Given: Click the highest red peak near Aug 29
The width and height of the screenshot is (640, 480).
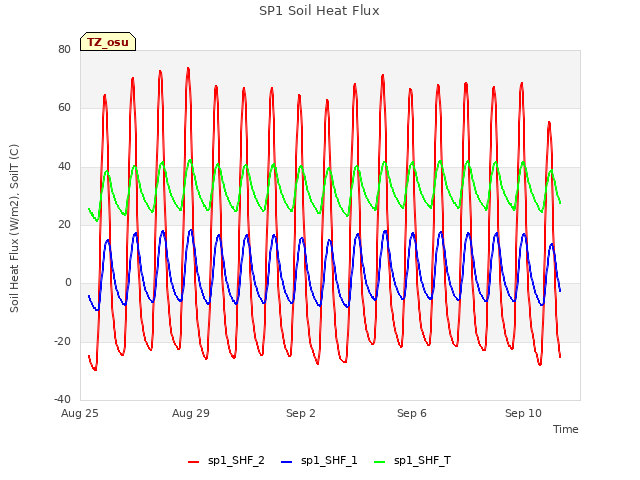Looking at the screenshot, I should click(188, 69).
